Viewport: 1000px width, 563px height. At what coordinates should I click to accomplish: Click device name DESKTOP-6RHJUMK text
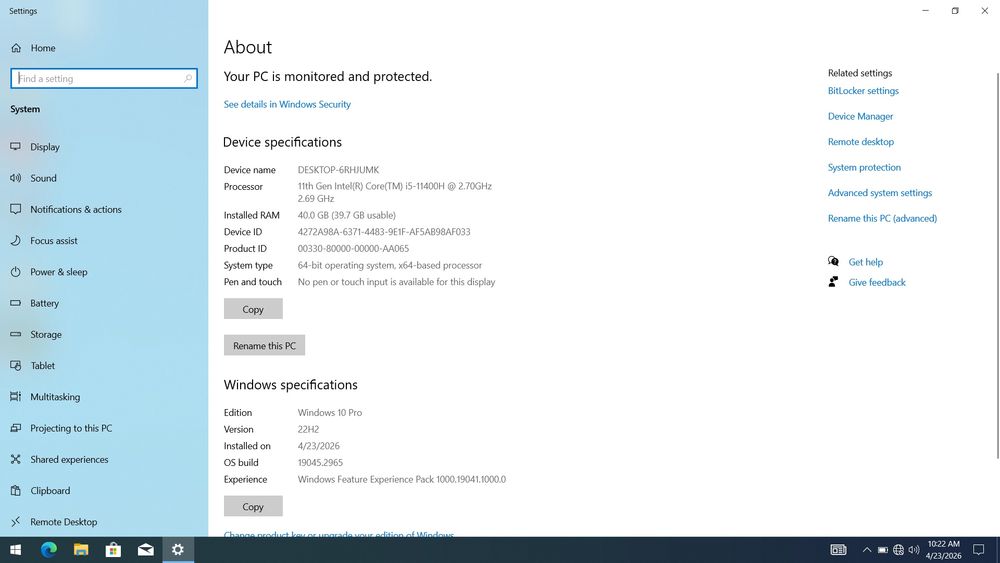338,170
